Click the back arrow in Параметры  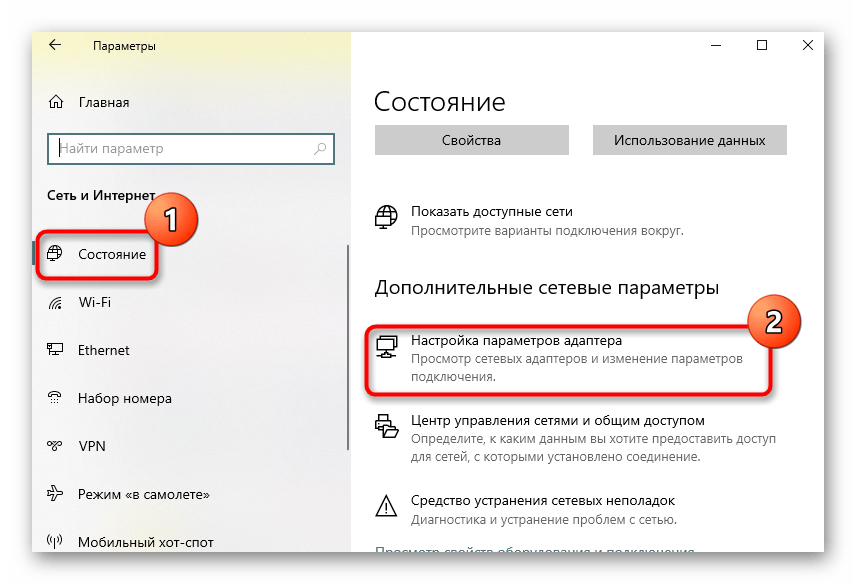coord(55,46)
